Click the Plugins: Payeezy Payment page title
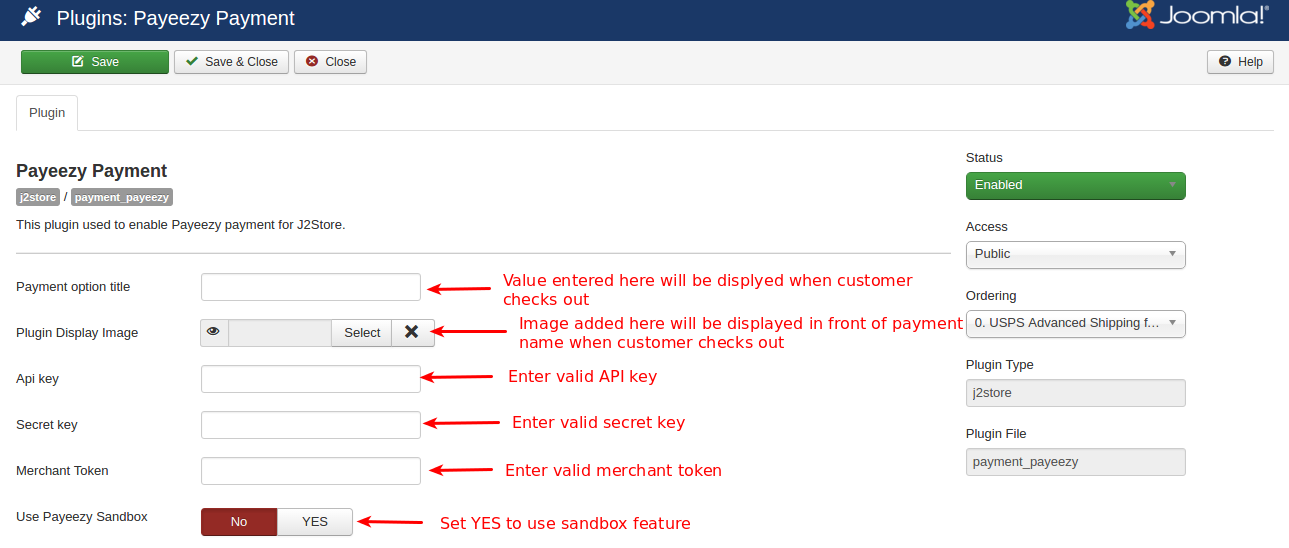Screen dimensions: 1289x548 tap(176, 18)
